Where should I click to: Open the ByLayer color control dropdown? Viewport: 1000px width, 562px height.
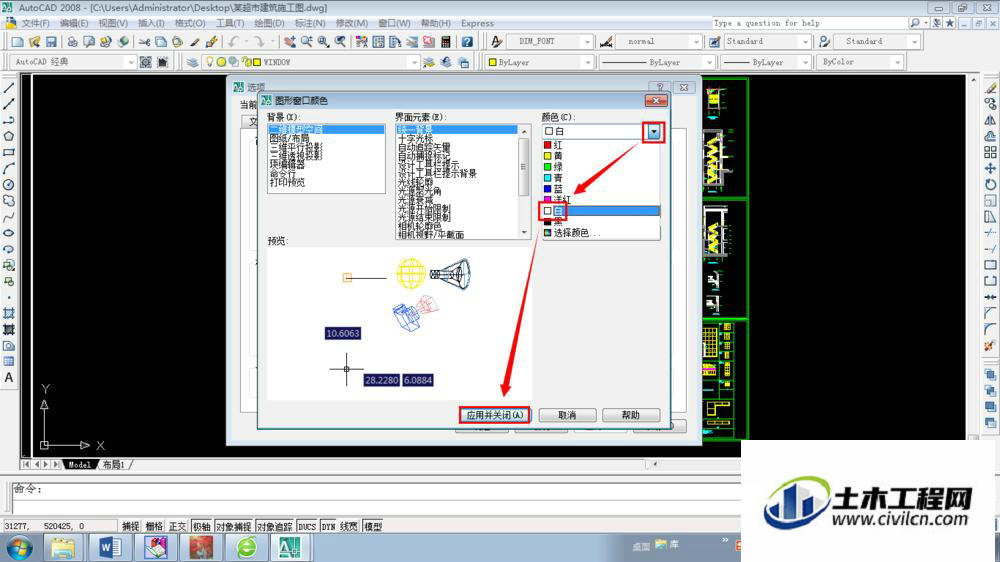[587, 63]
